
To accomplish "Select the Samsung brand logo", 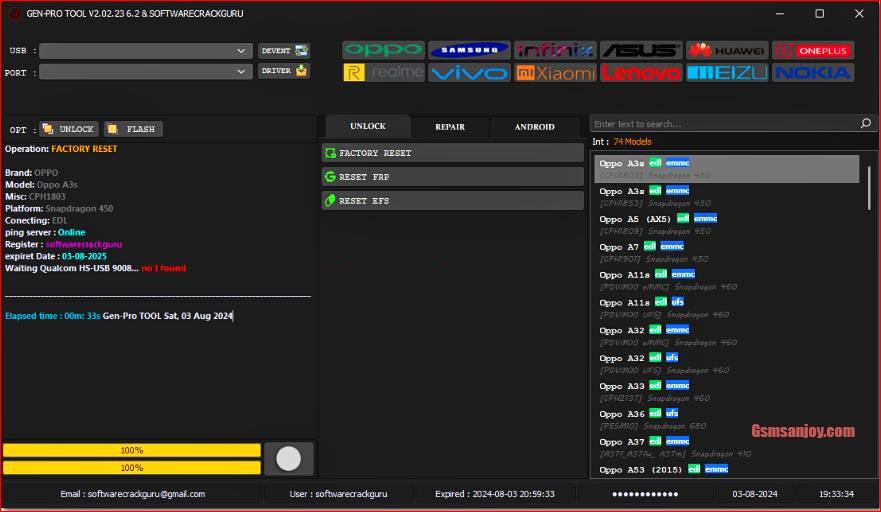I will pos(469,51).
